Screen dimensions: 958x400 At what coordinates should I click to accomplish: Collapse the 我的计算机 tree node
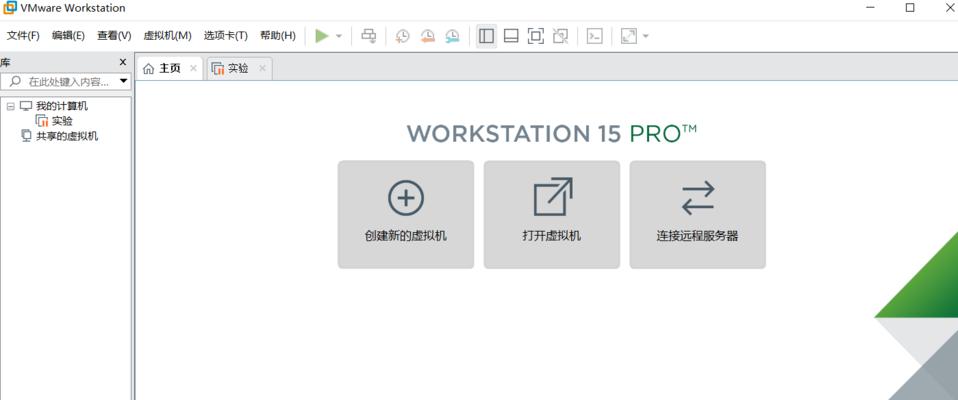10,106
